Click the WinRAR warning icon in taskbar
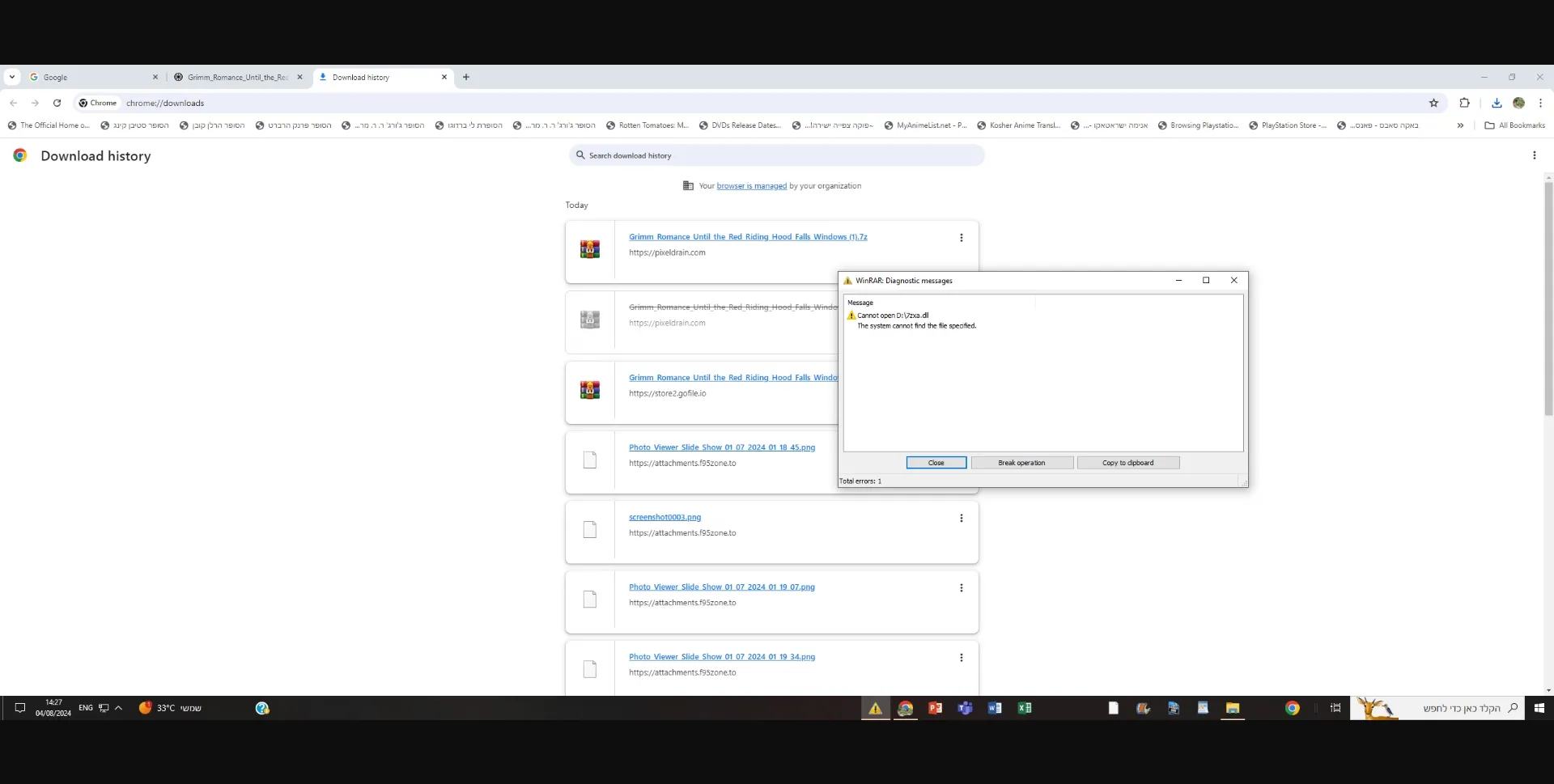1554x784 pixels. 875,708
